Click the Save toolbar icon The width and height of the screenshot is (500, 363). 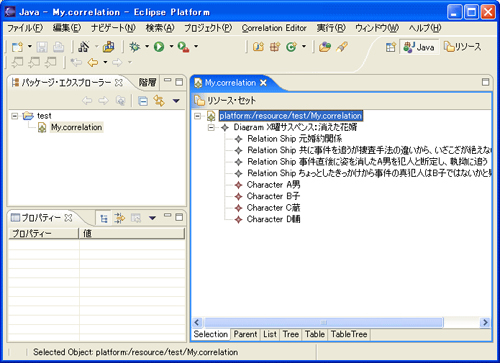click(42, 47)
